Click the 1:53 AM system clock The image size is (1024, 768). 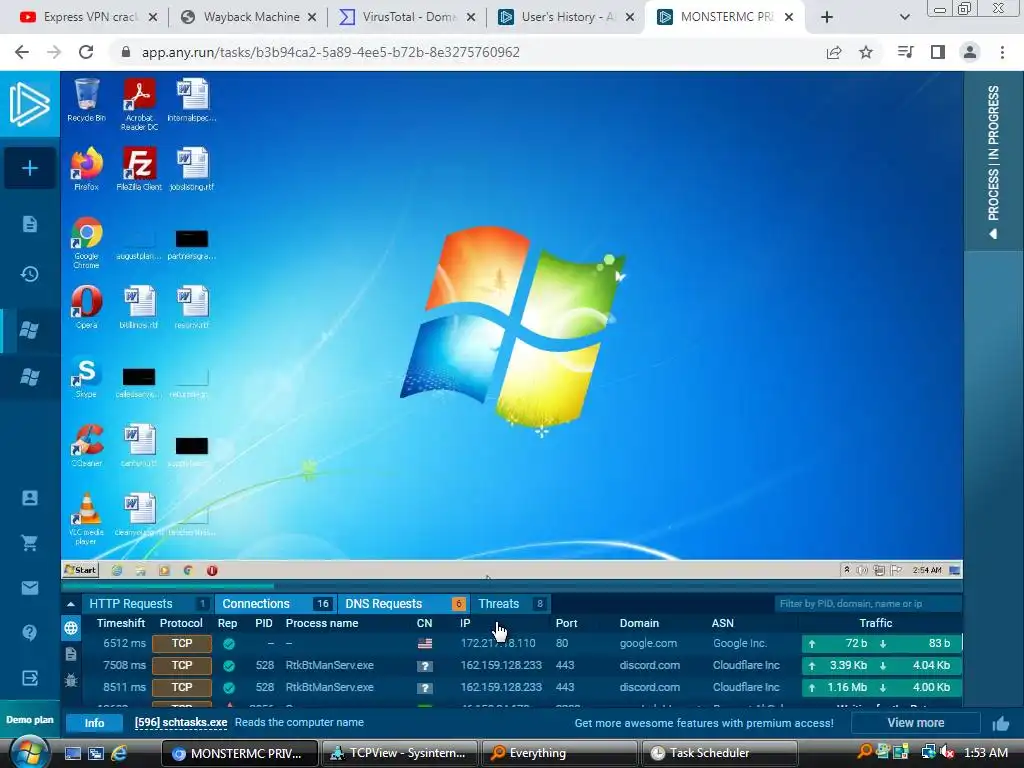[986, 753]
